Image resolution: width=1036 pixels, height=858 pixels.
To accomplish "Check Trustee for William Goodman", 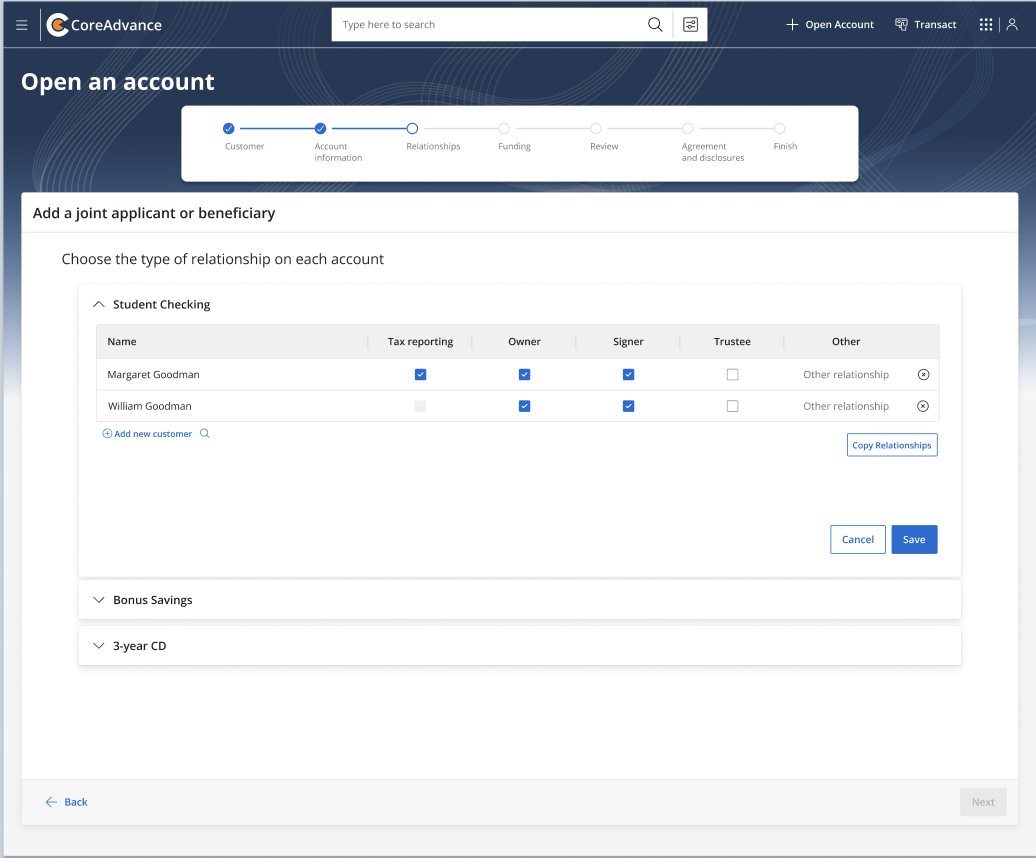I will pyautogui.click(x=732, y=406).
